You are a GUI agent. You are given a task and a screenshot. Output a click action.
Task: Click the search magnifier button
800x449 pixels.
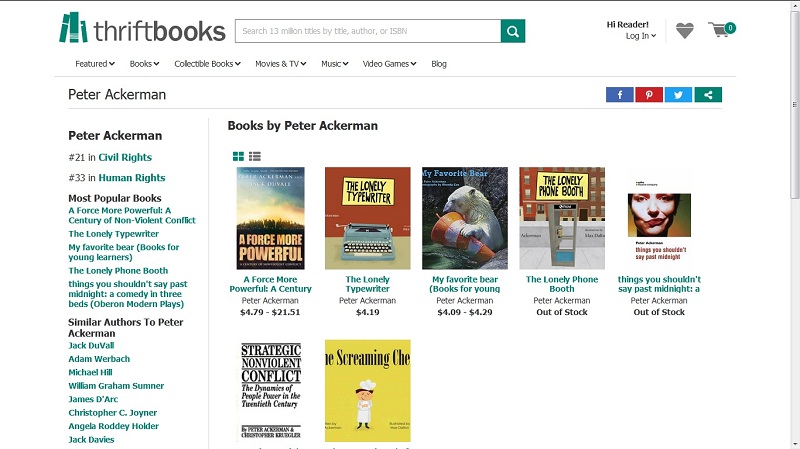coord(513,31)
